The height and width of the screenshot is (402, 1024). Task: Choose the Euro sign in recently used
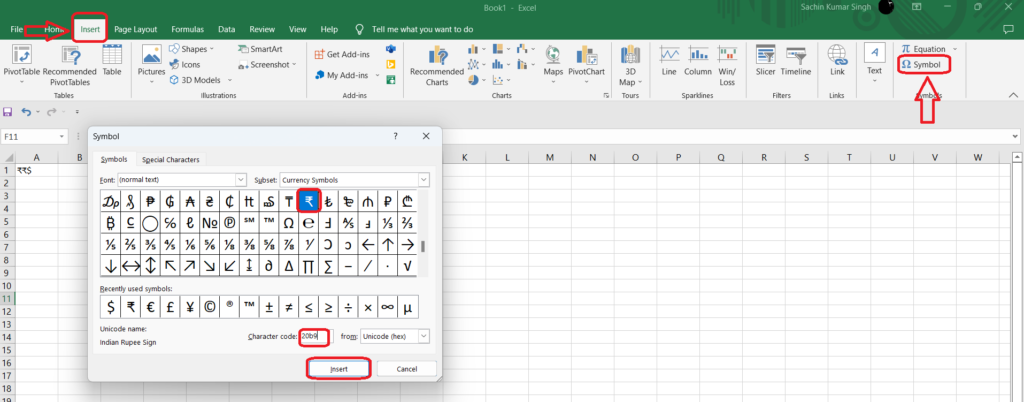150,307
